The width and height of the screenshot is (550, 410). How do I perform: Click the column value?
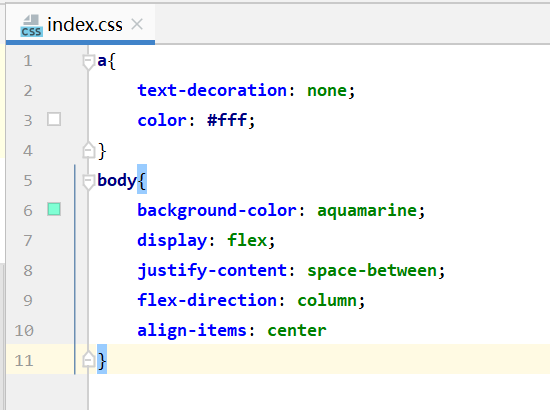pos(327,301)
